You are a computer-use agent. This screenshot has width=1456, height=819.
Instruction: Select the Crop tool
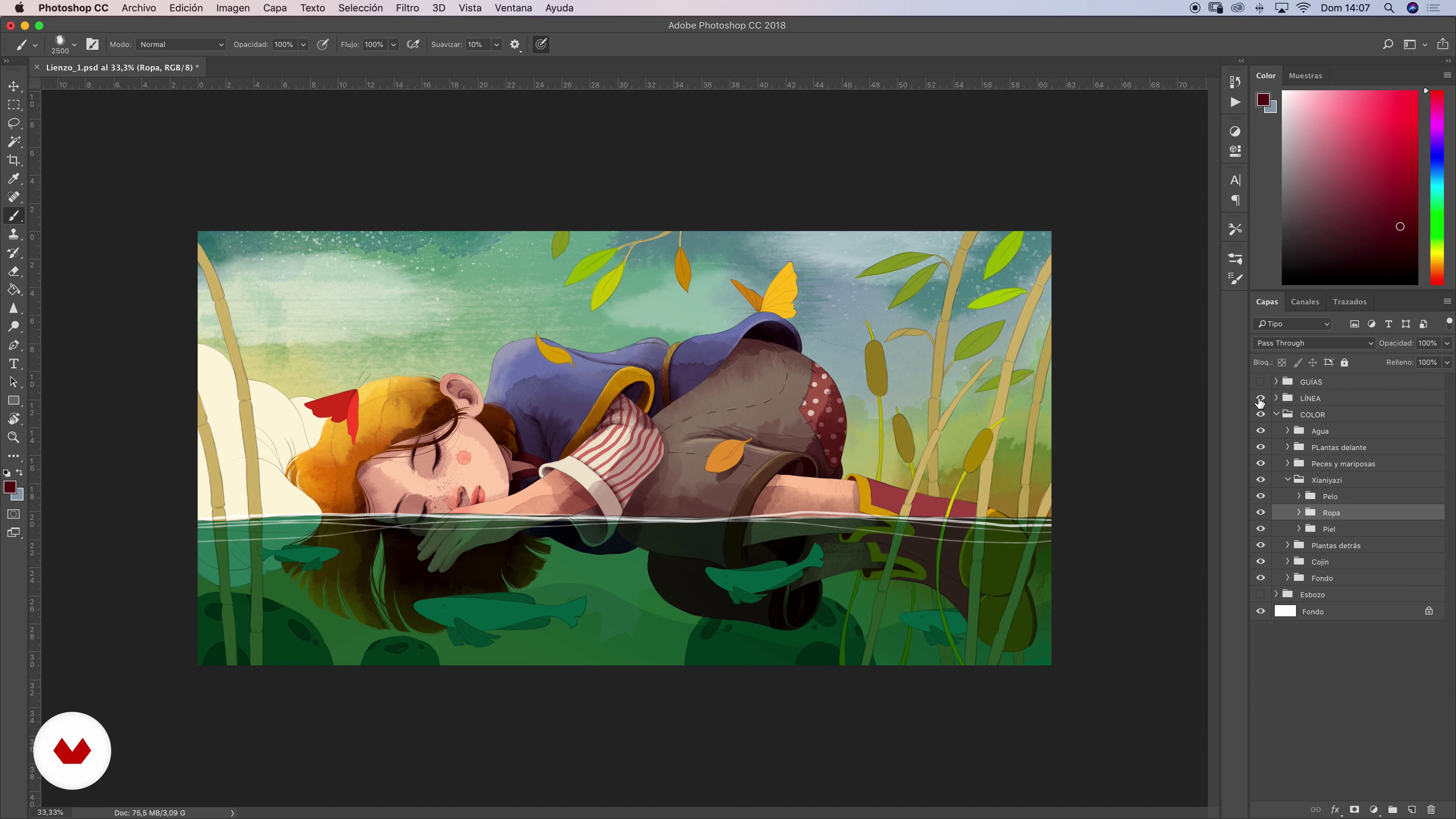click(14, 160)
